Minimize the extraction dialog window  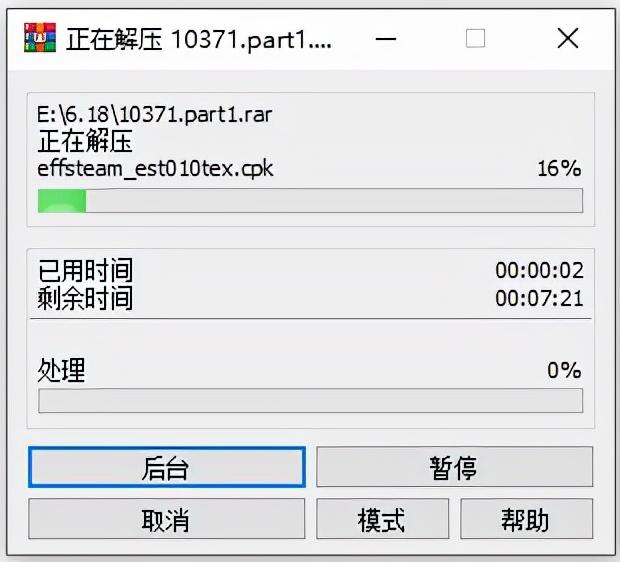click(386, 39)
